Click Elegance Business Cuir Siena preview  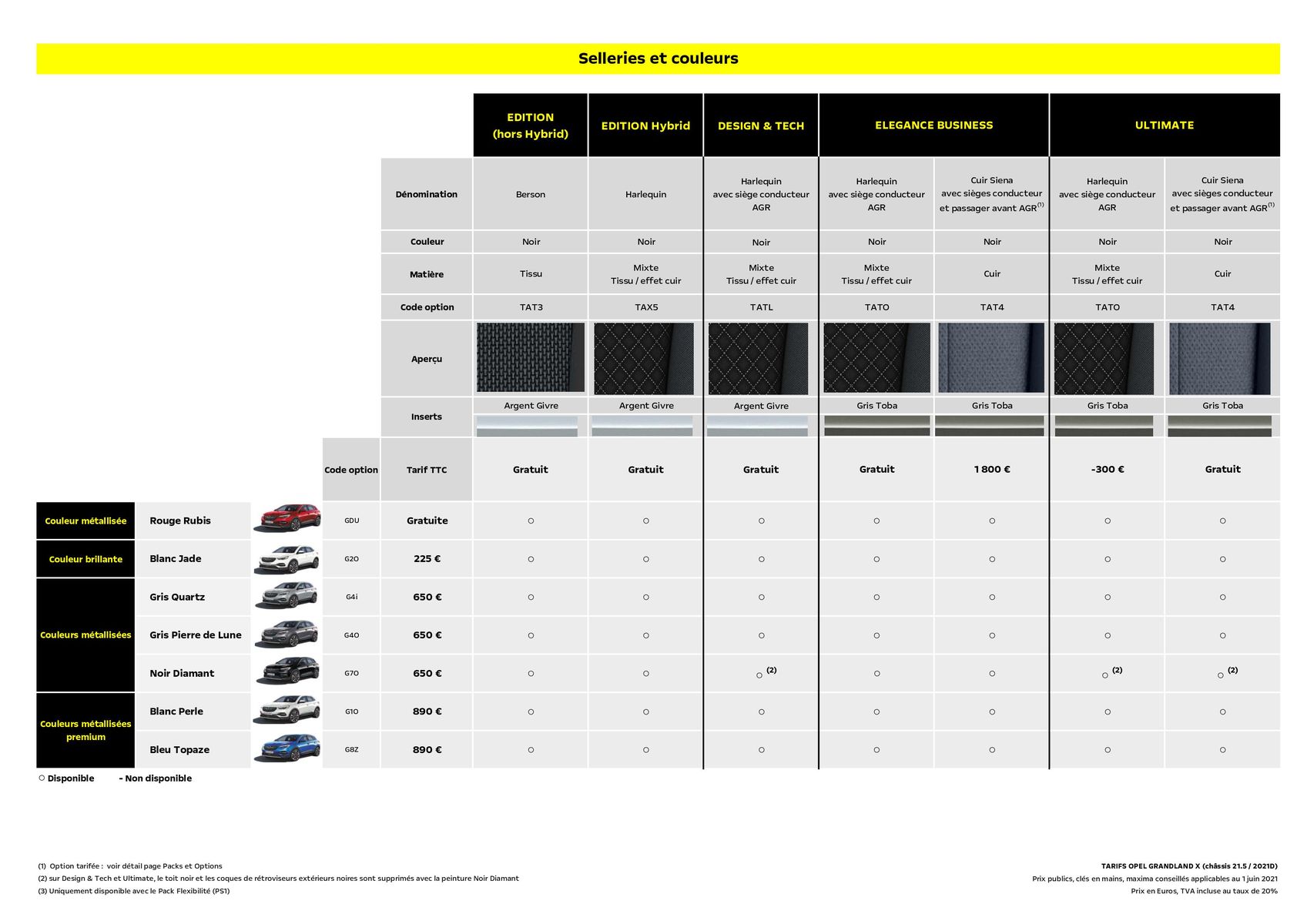[991, 358]
